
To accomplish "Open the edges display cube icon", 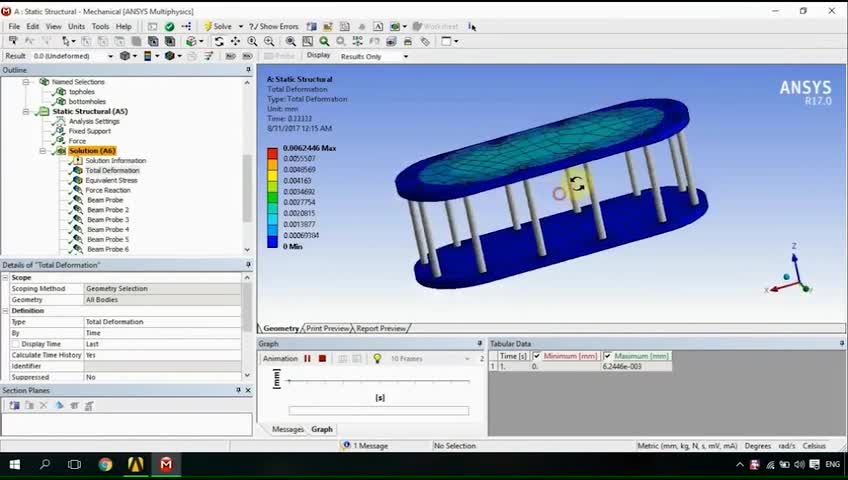I will click(170, 56).
